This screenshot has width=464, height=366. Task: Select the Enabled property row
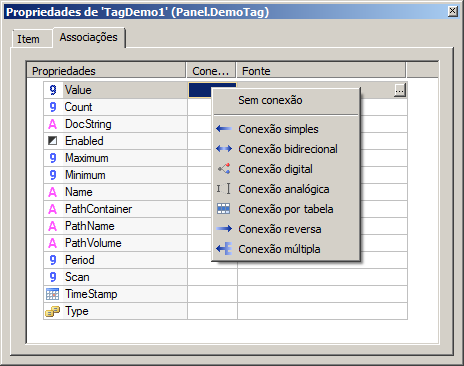[x=115, y=141]
